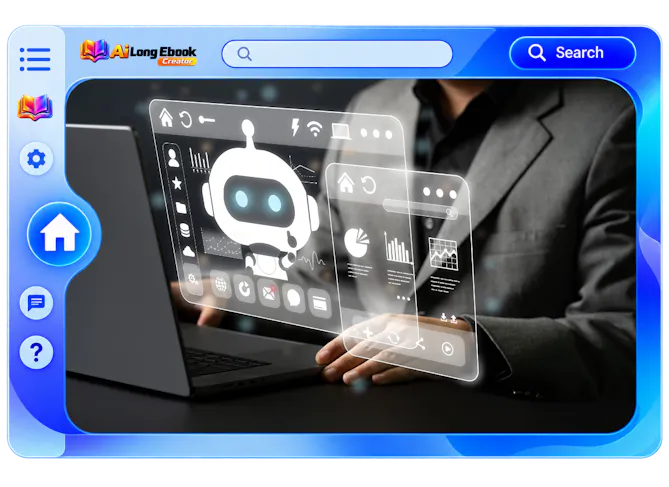Open settings via the gear icon
The width and height of the screenshot is (669, 487).
coord(36,159)
